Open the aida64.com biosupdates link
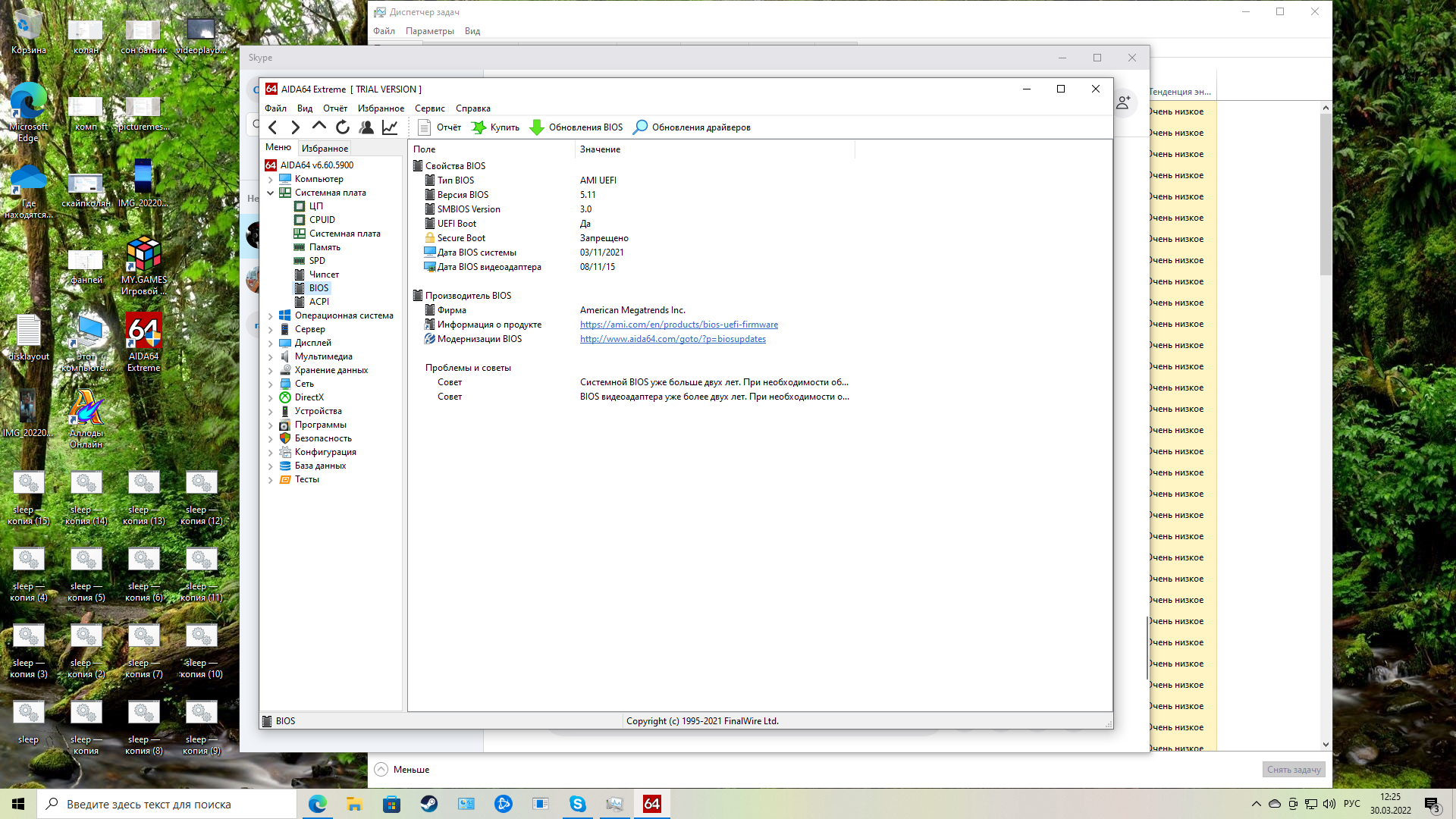The height and width of the screenshot is (819, 1456). coord(673,339)
